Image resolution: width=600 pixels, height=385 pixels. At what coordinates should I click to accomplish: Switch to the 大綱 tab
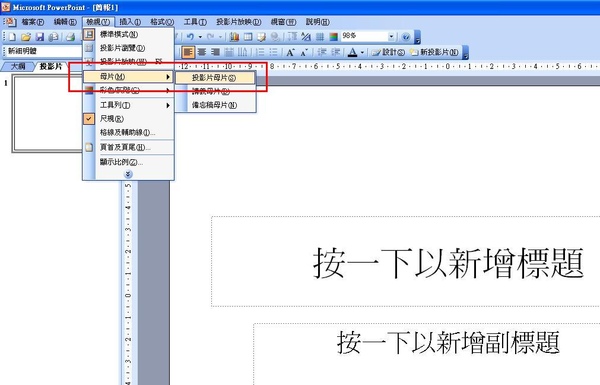point(18,66)
